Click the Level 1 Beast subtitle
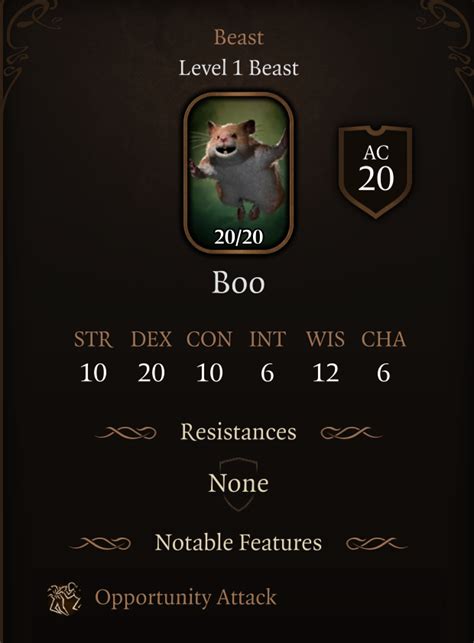Viewport: 474px width, 643px height. click(239, 68)
